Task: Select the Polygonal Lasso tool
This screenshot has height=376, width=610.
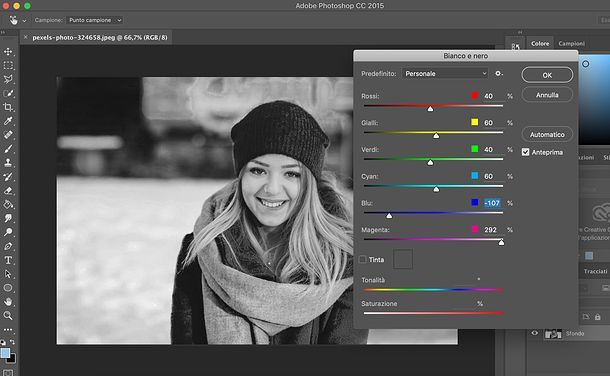Action: (x=8, y=79)
